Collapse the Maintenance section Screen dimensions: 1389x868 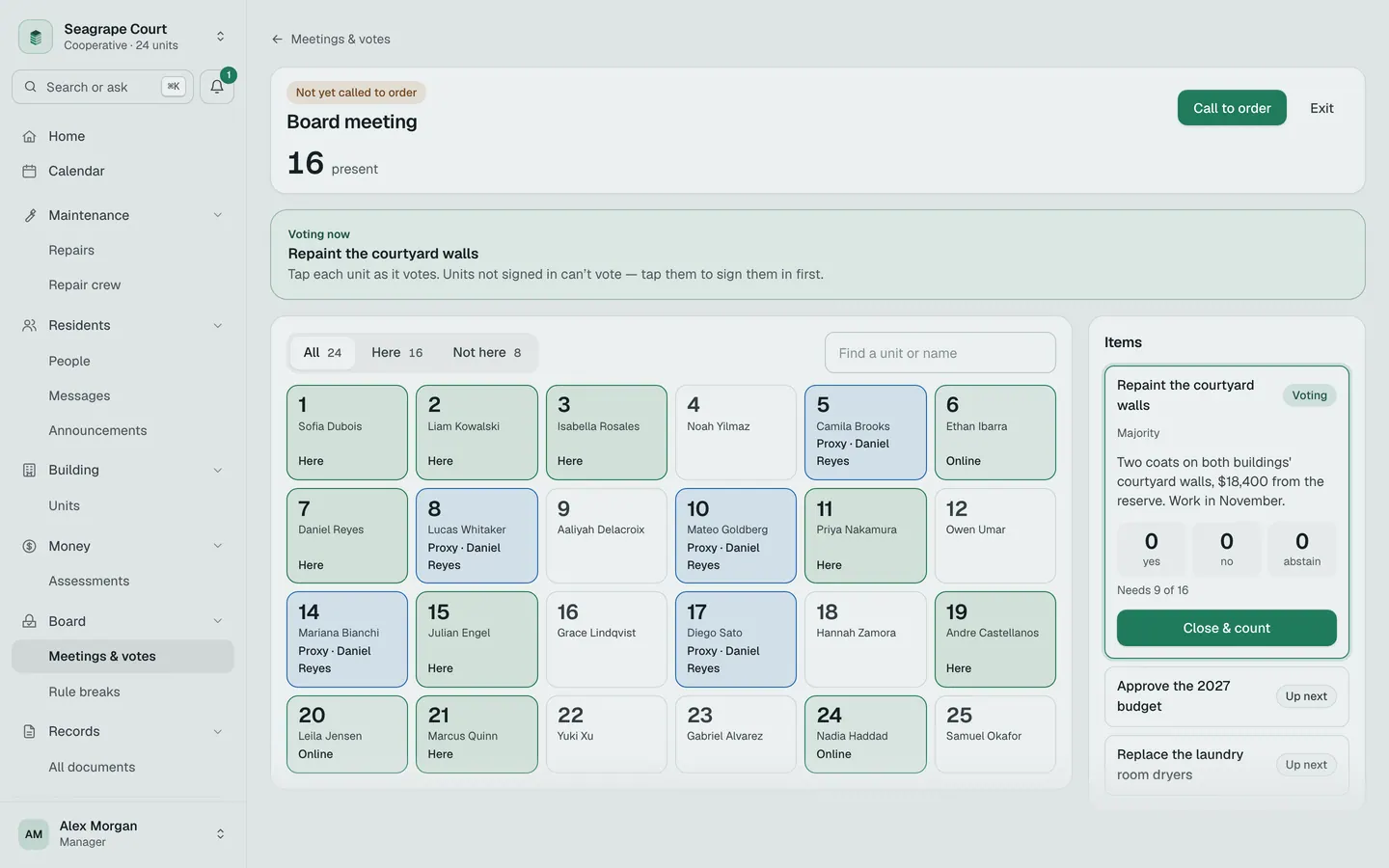tap(218, 215)
